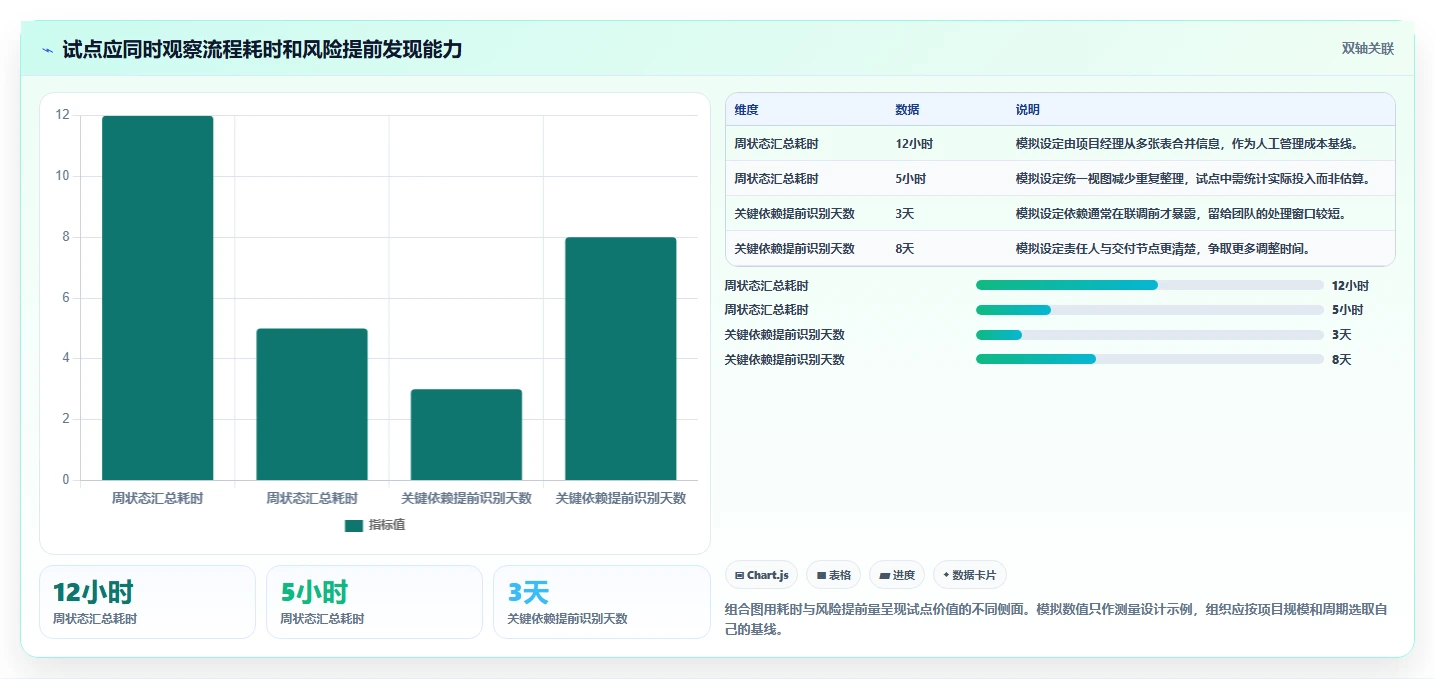Click the y-axis label 0

(66, 480)
